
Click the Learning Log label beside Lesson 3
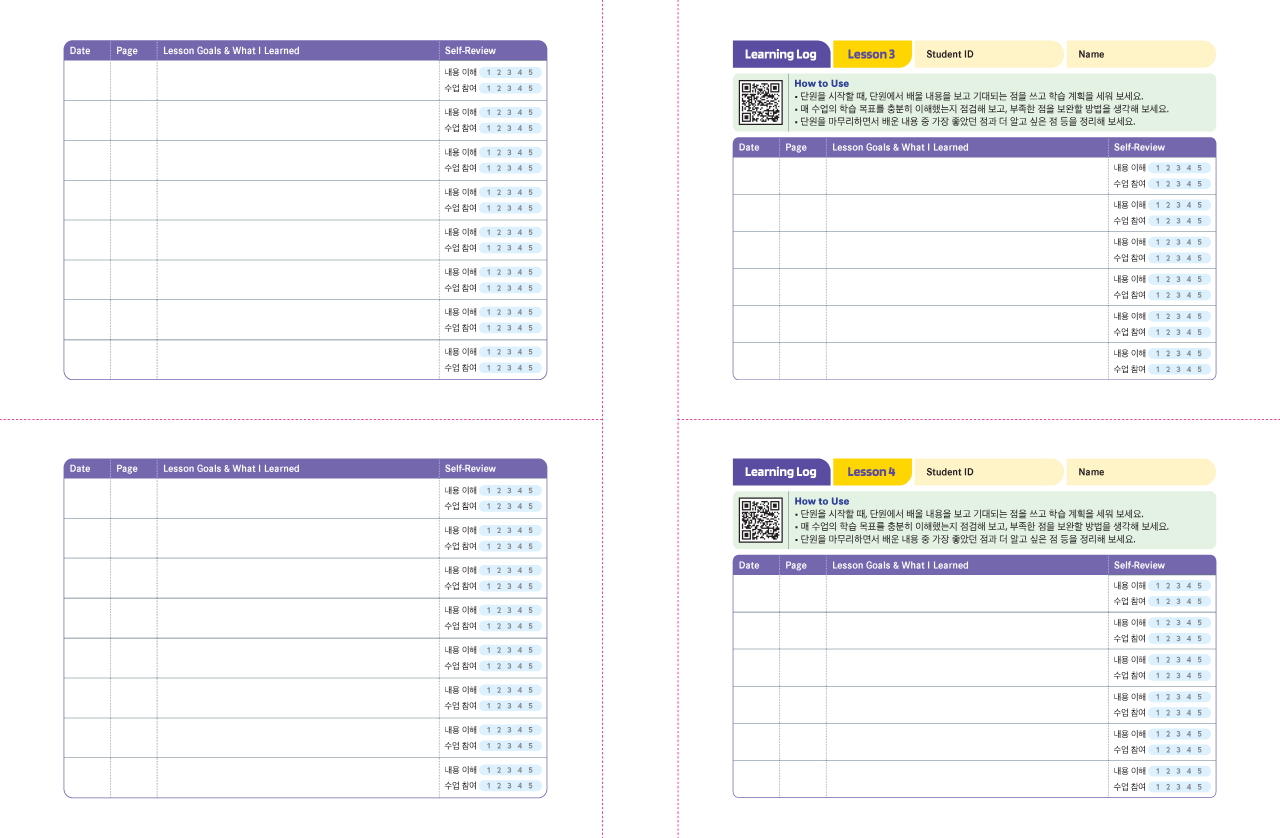click(x=780, y=54)
